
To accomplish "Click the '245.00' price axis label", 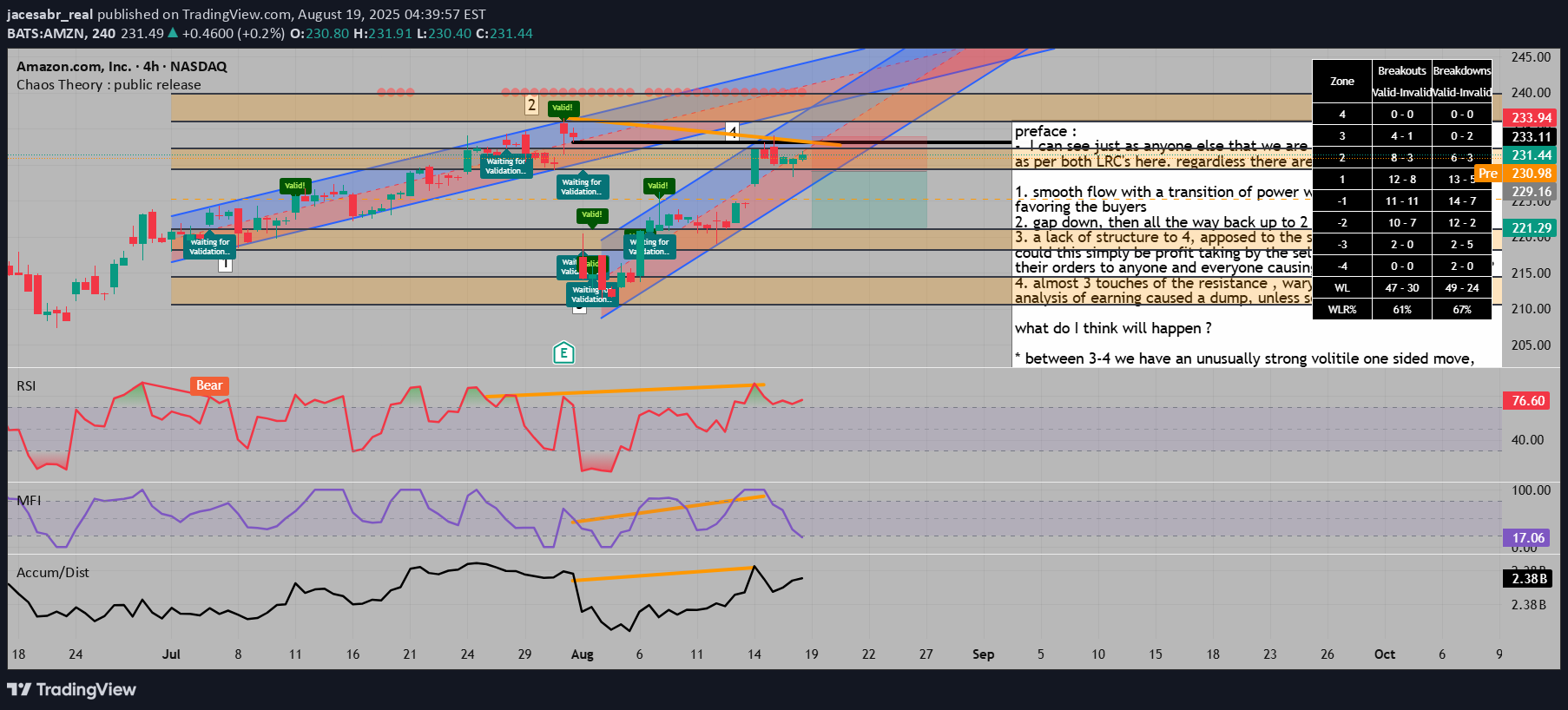I will click(x=1531, y=57).
